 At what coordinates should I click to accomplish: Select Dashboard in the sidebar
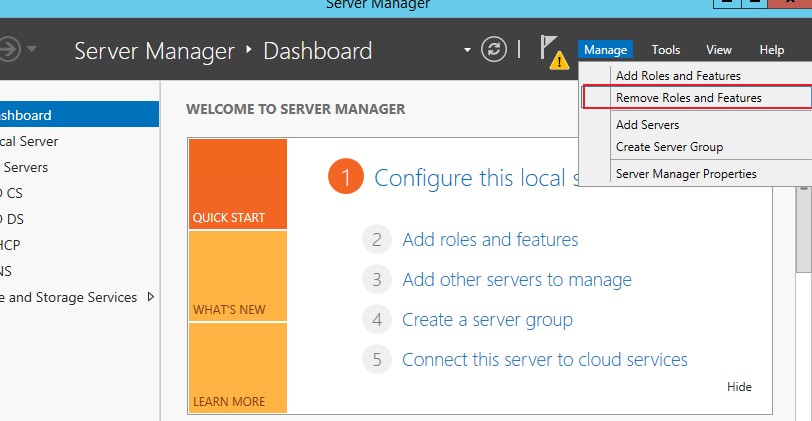point(79,114)
